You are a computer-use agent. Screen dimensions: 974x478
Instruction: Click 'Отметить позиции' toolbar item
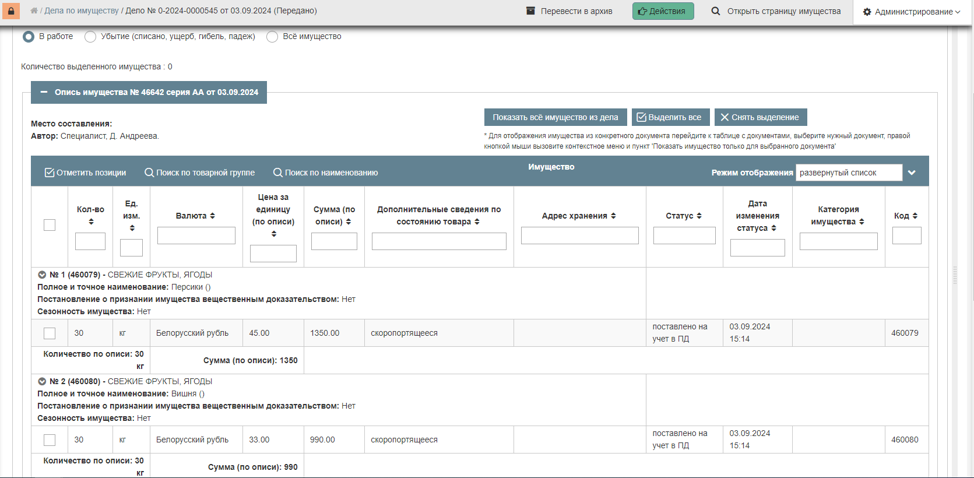85,173
